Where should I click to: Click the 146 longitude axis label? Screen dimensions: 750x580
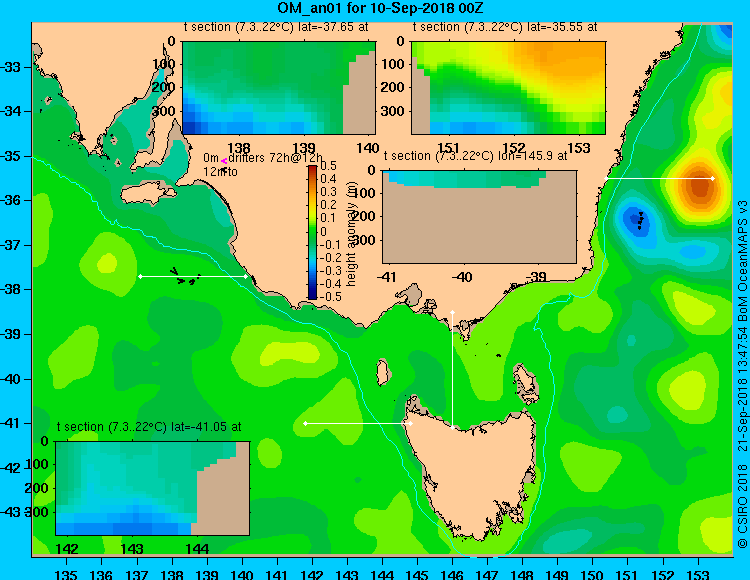tap(452, 574)
